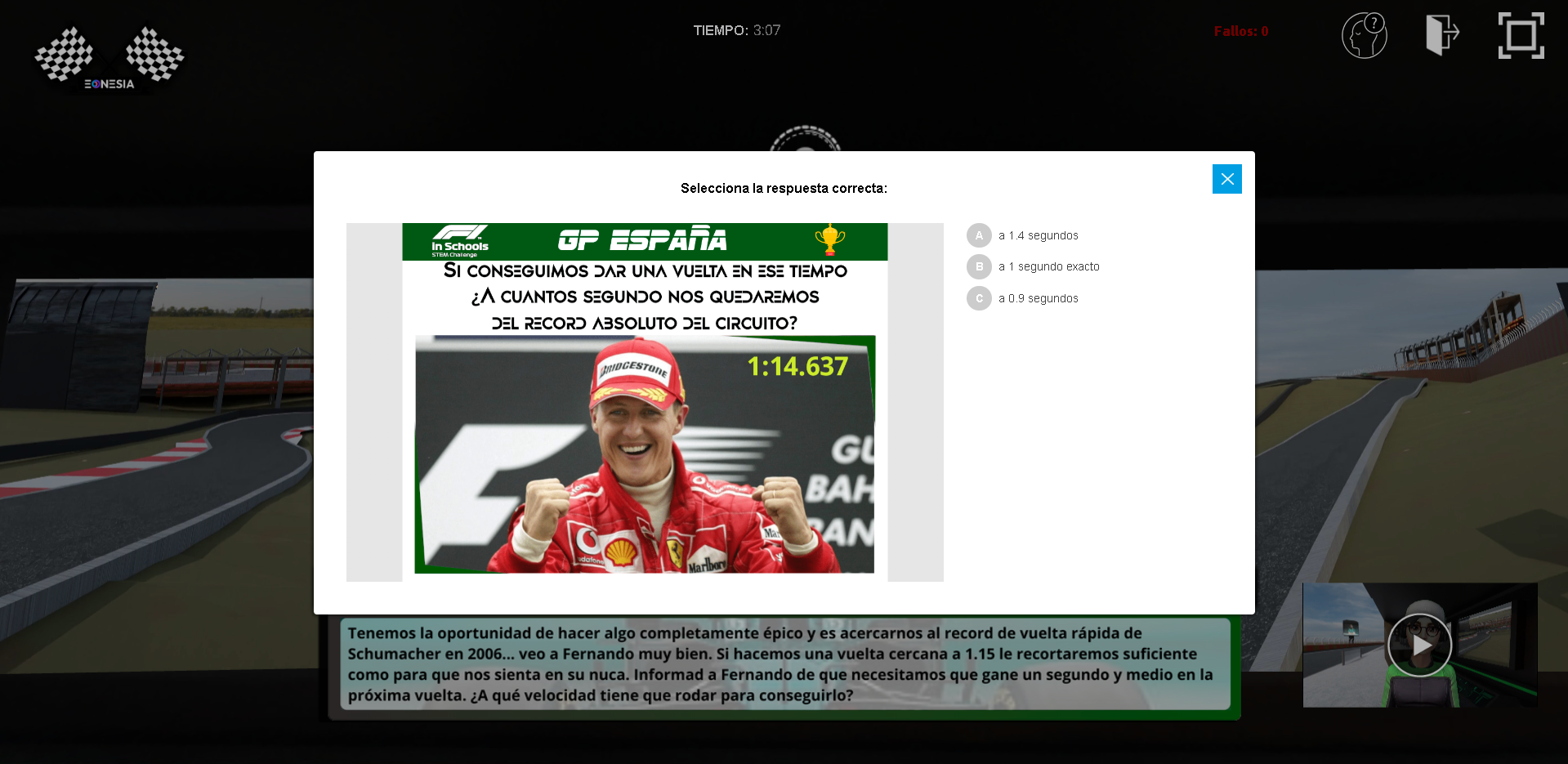This screenshot has width=1568, height=764.
Task: Choose the "a 0.9 segundos" answer text
Action: 1038,298
